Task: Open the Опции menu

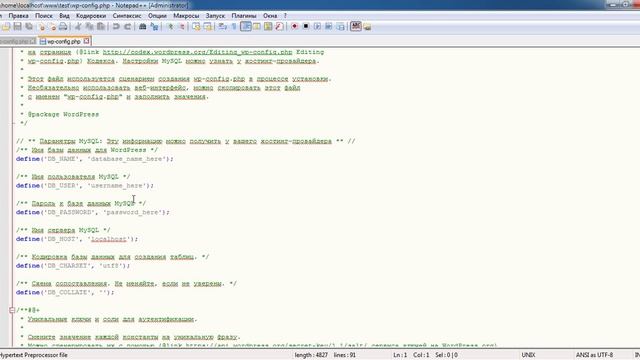Action: click(157, 16)
